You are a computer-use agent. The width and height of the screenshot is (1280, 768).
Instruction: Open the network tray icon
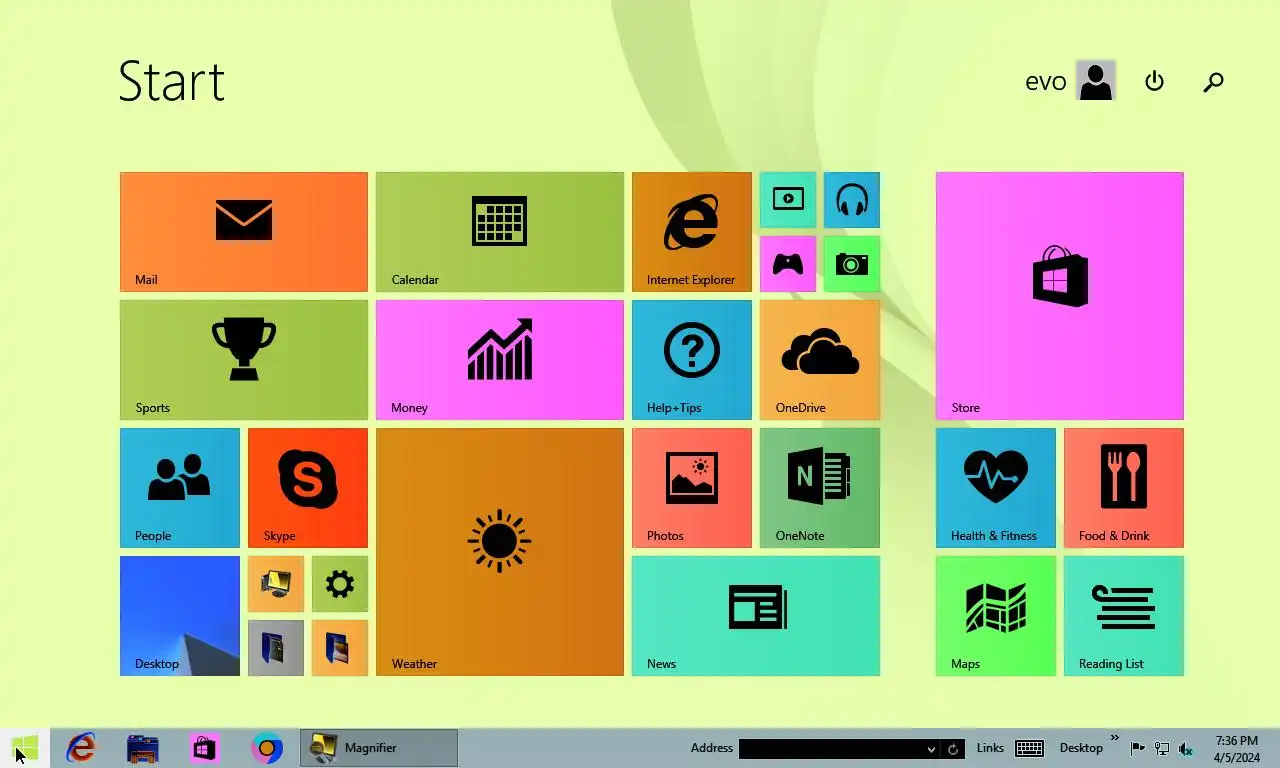(1162, 748)
